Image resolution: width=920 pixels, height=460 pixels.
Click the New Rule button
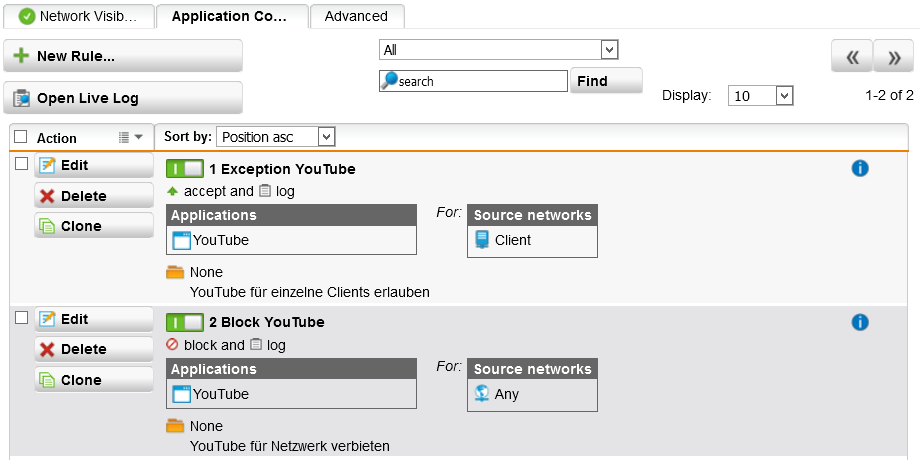pos(123,56)
